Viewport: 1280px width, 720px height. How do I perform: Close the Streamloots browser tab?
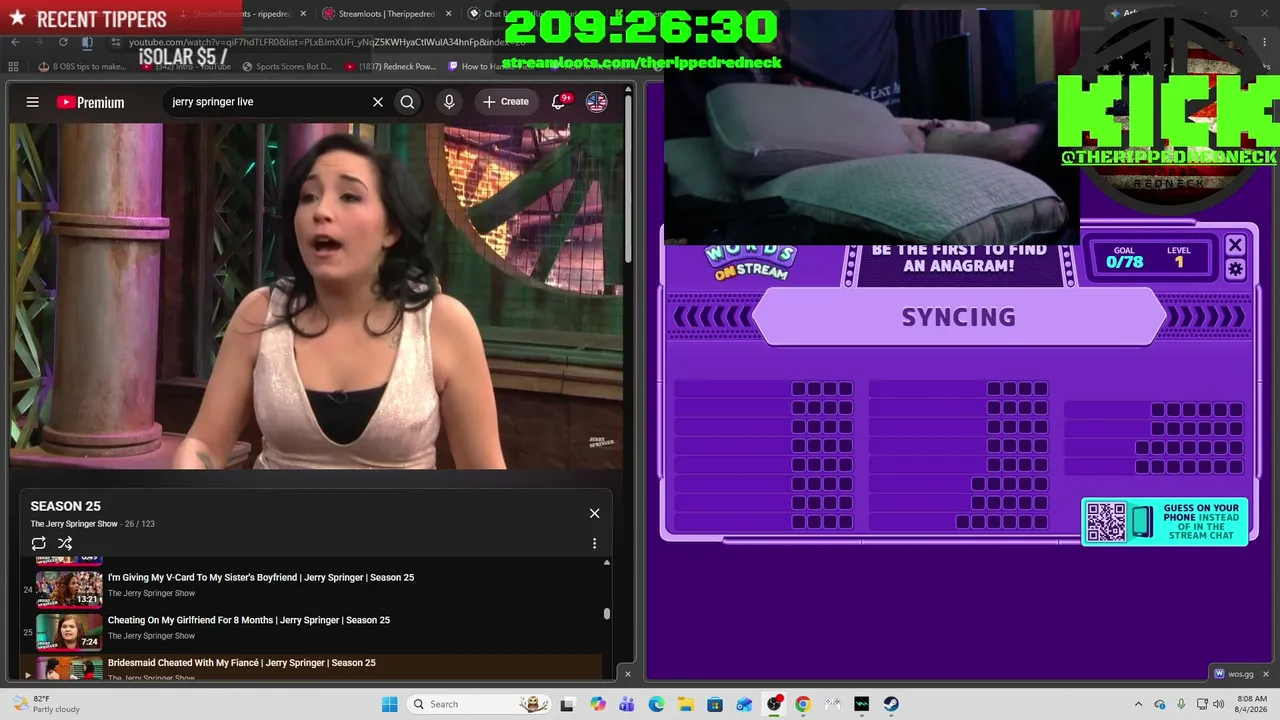pos(447,14)
